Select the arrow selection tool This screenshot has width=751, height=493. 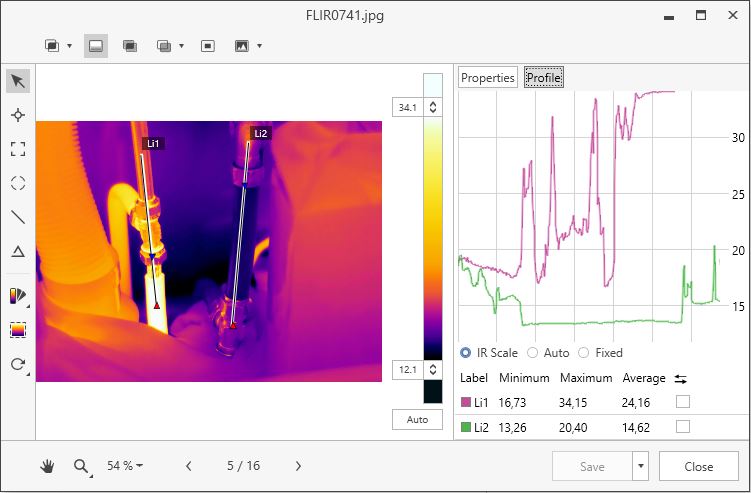click(x=17, y=81)
